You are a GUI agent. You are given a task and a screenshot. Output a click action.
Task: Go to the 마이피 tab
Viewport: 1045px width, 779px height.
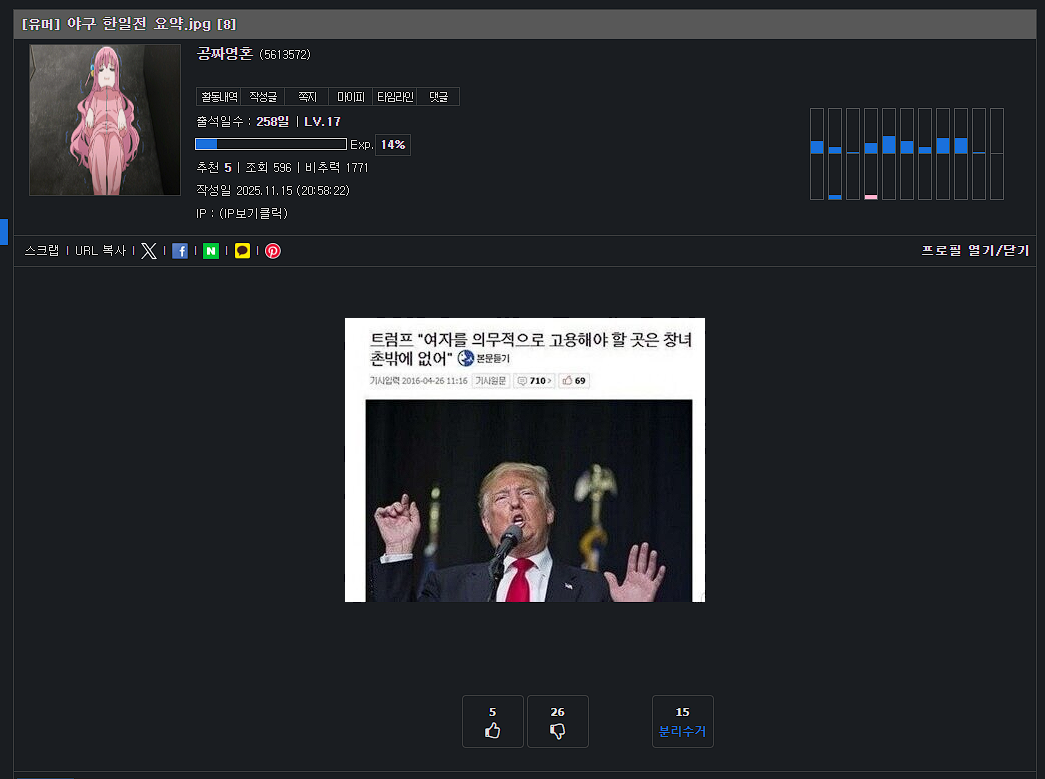click(x=351, y=97)
